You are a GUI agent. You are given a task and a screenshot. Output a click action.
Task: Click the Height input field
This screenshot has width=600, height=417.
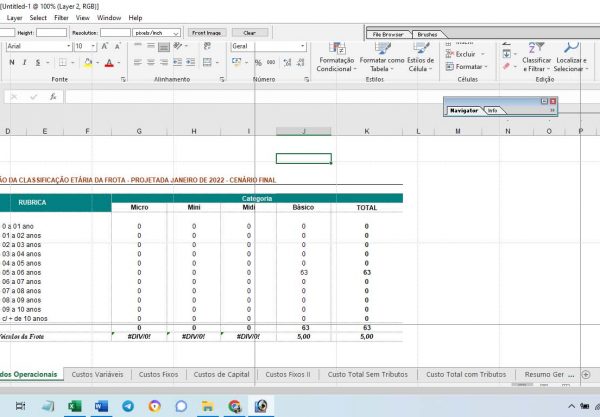51,32
